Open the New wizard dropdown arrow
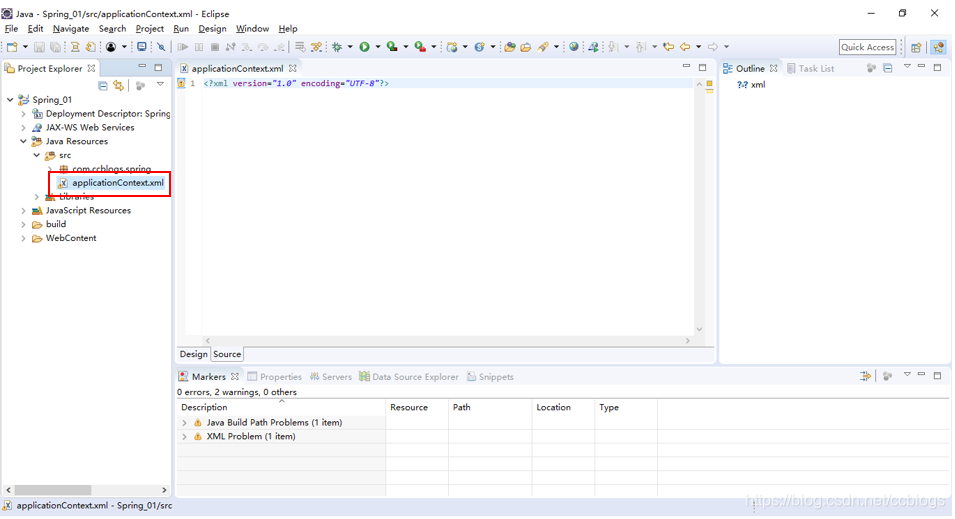This screenshot has height=519, width=955. (x=25, y=47)
